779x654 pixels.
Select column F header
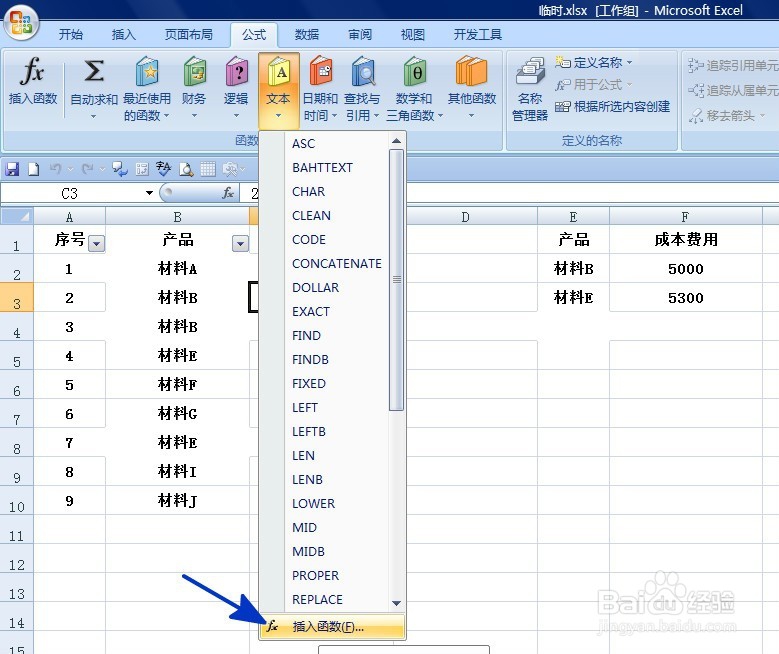click(686, 217)
